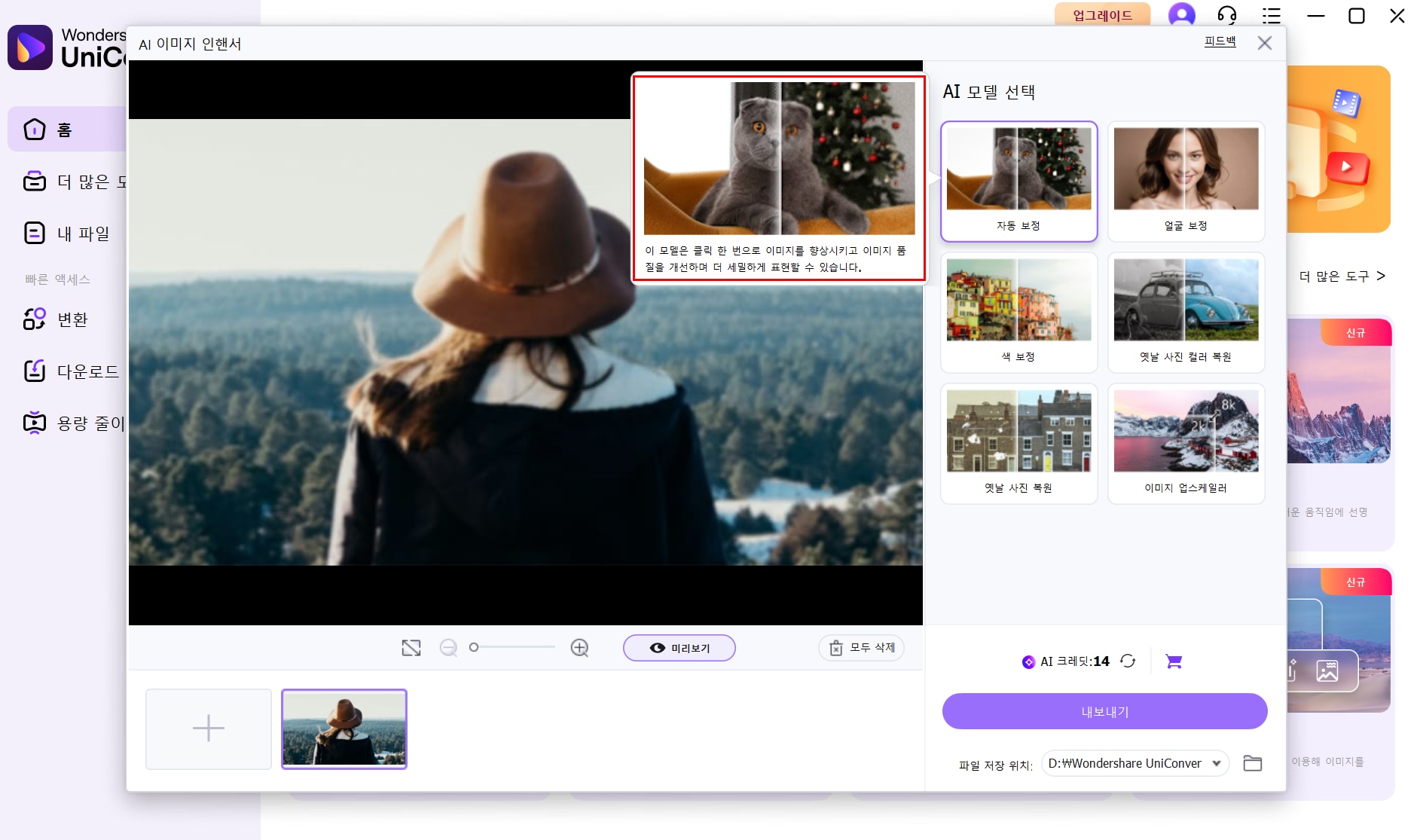Select the hat-woman image thumbnail below

point(344,728)
